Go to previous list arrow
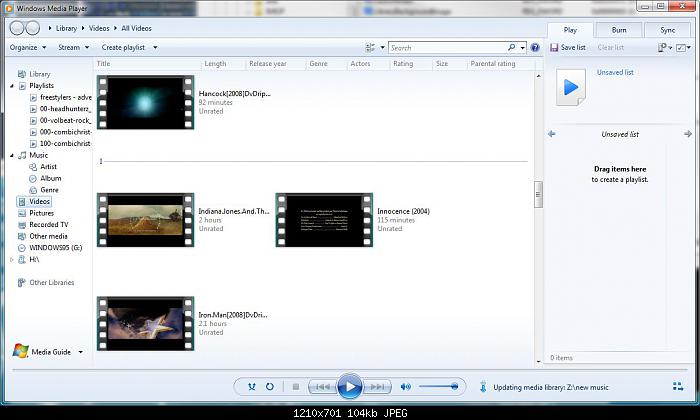Viewport: 700px width, 420px height. tap(552, 134)
